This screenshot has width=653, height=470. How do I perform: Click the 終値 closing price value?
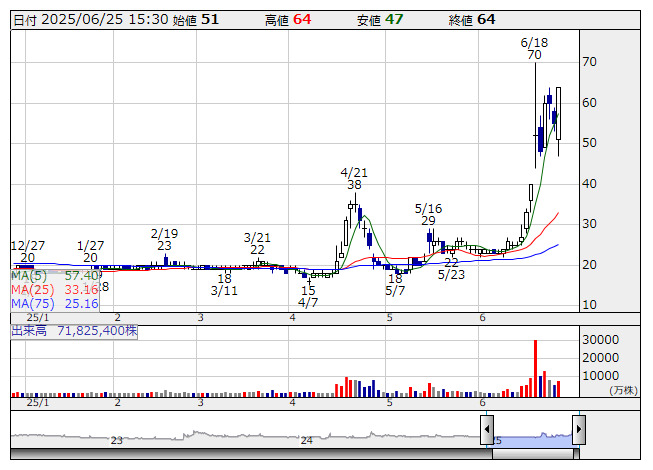click(x=486, y=19)
